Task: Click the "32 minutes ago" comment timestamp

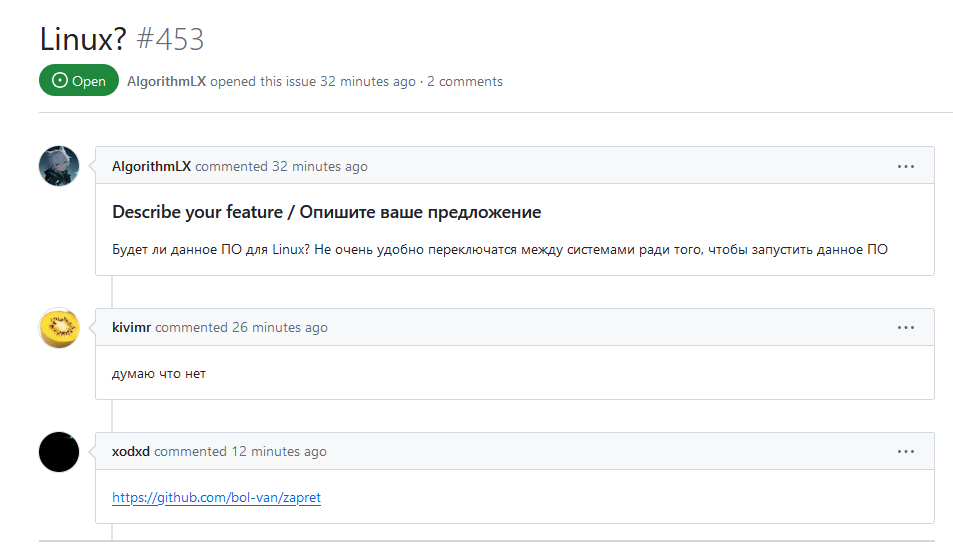Action: click(320, 167)
